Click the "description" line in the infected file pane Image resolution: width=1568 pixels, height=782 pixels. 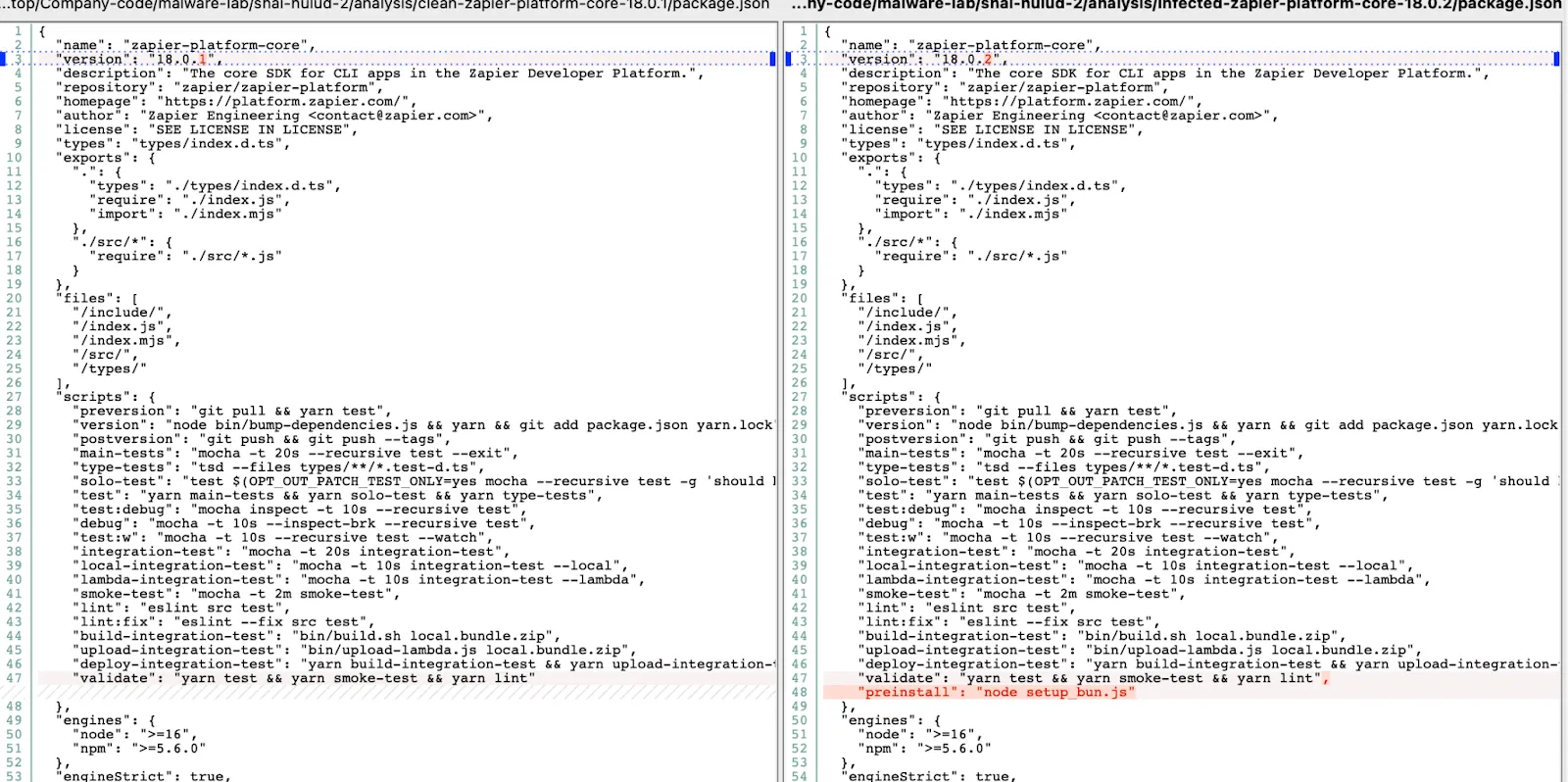(1166, 73)
